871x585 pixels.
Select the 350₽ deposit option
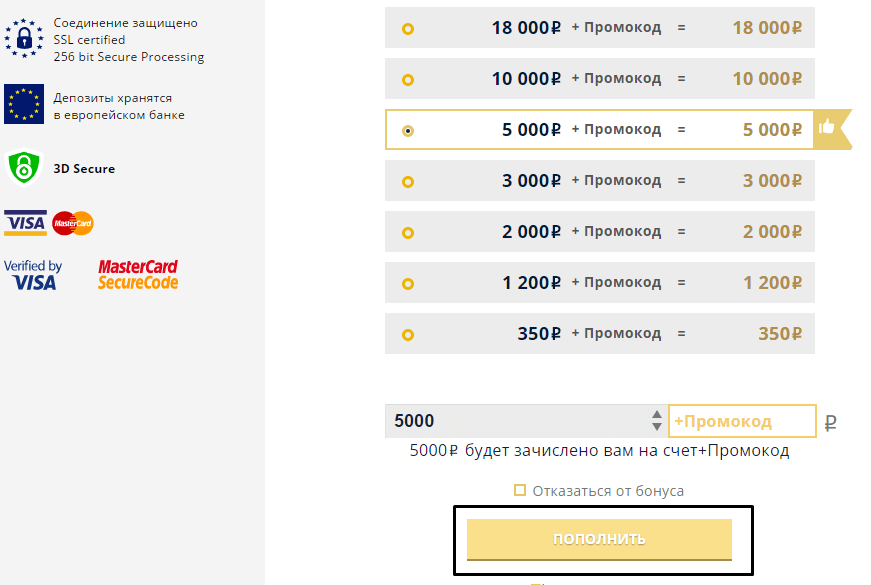point(408,333)
